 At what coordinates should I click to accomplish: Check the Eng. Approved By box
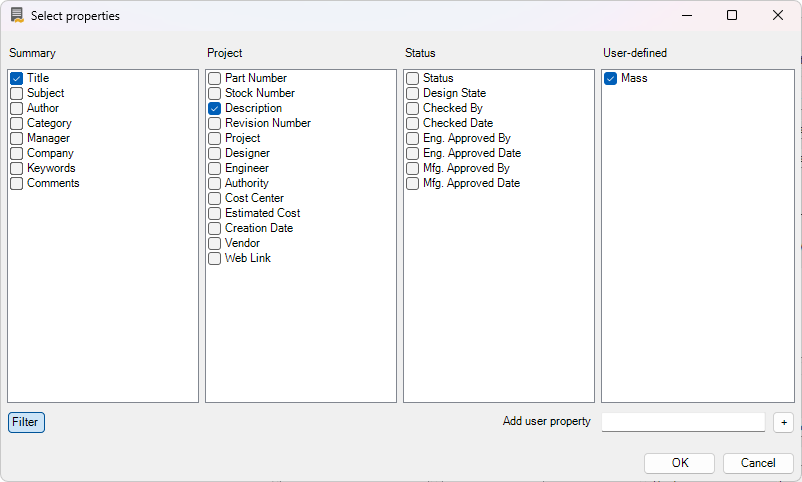(412, 138)
